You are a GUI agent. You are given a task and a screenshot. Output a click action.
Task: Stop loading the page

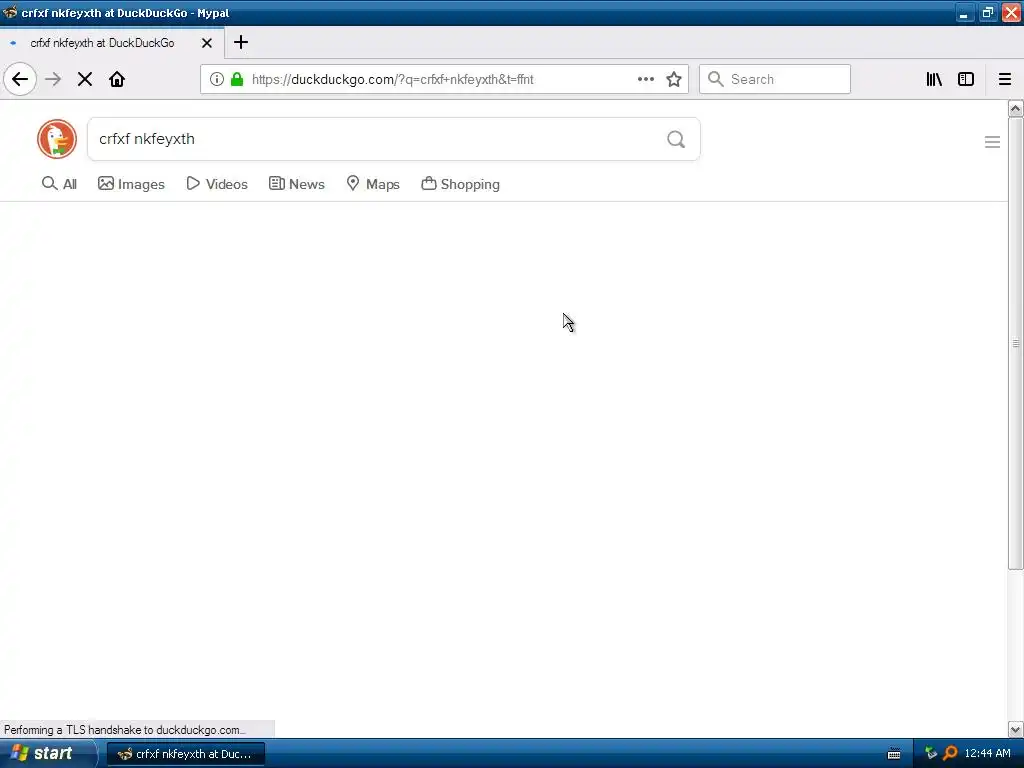[85, 80]
